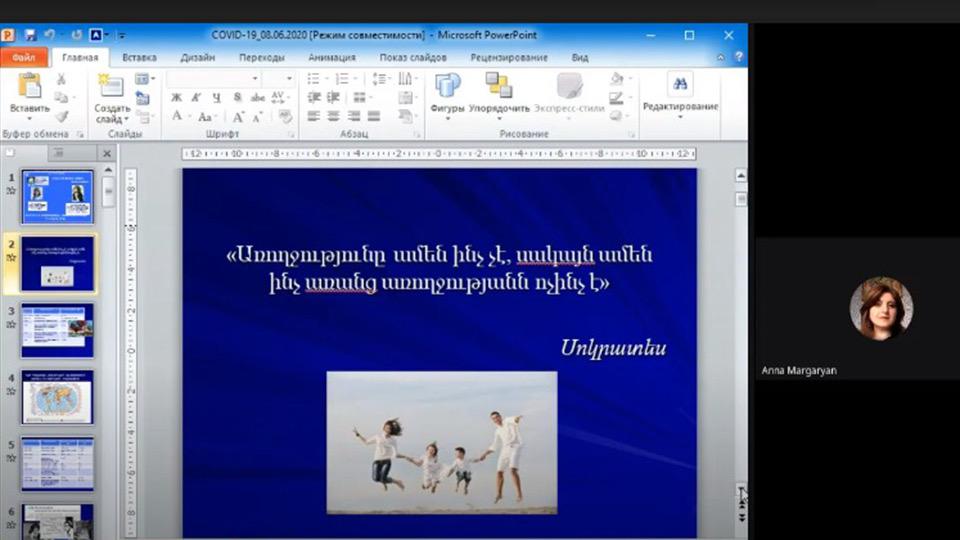Open the Дизайн ribbon tab
960x540 pixels.
pos(198,57)
